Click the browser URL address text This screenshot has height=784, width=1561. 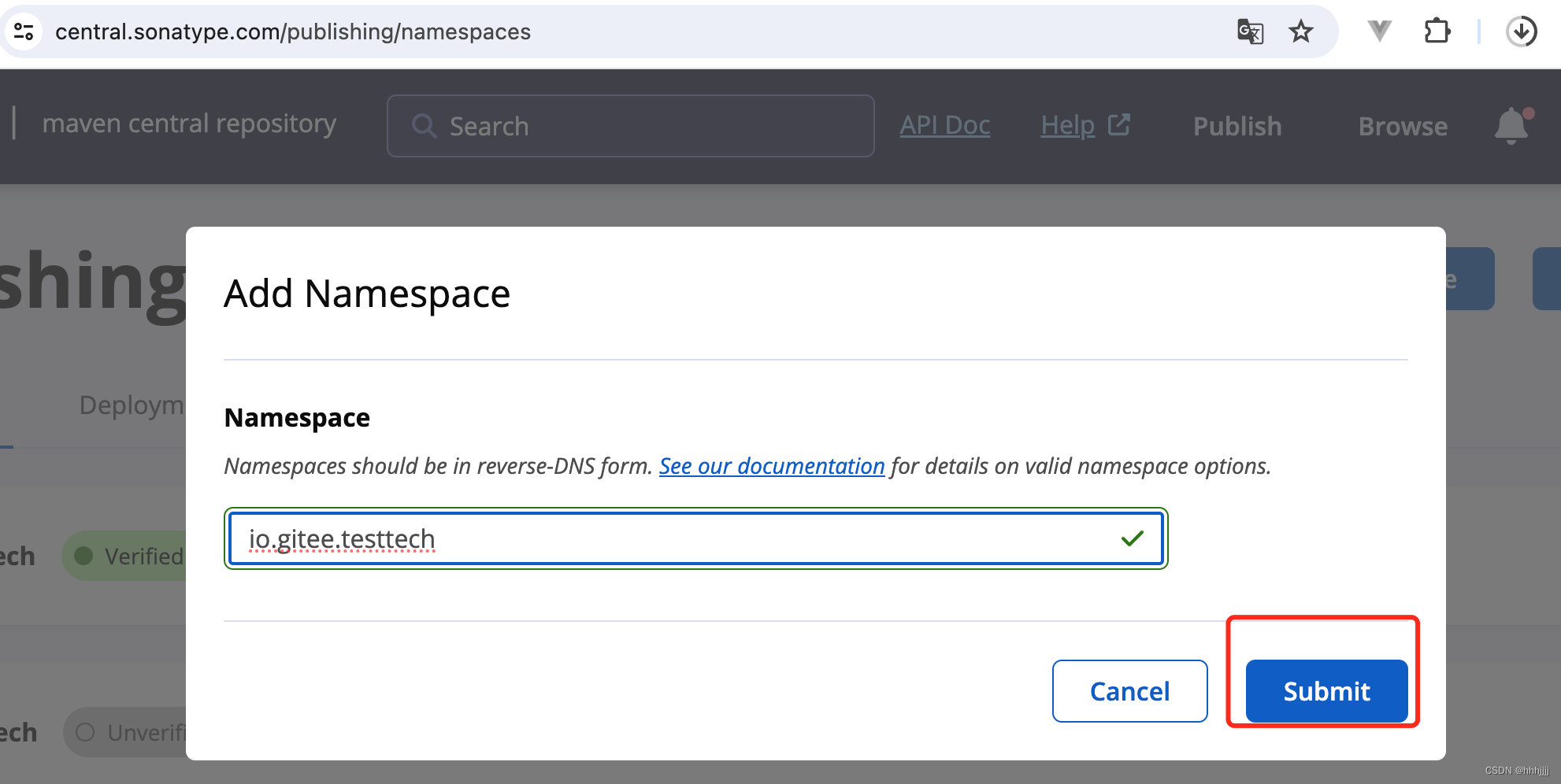tap(293, 31)
